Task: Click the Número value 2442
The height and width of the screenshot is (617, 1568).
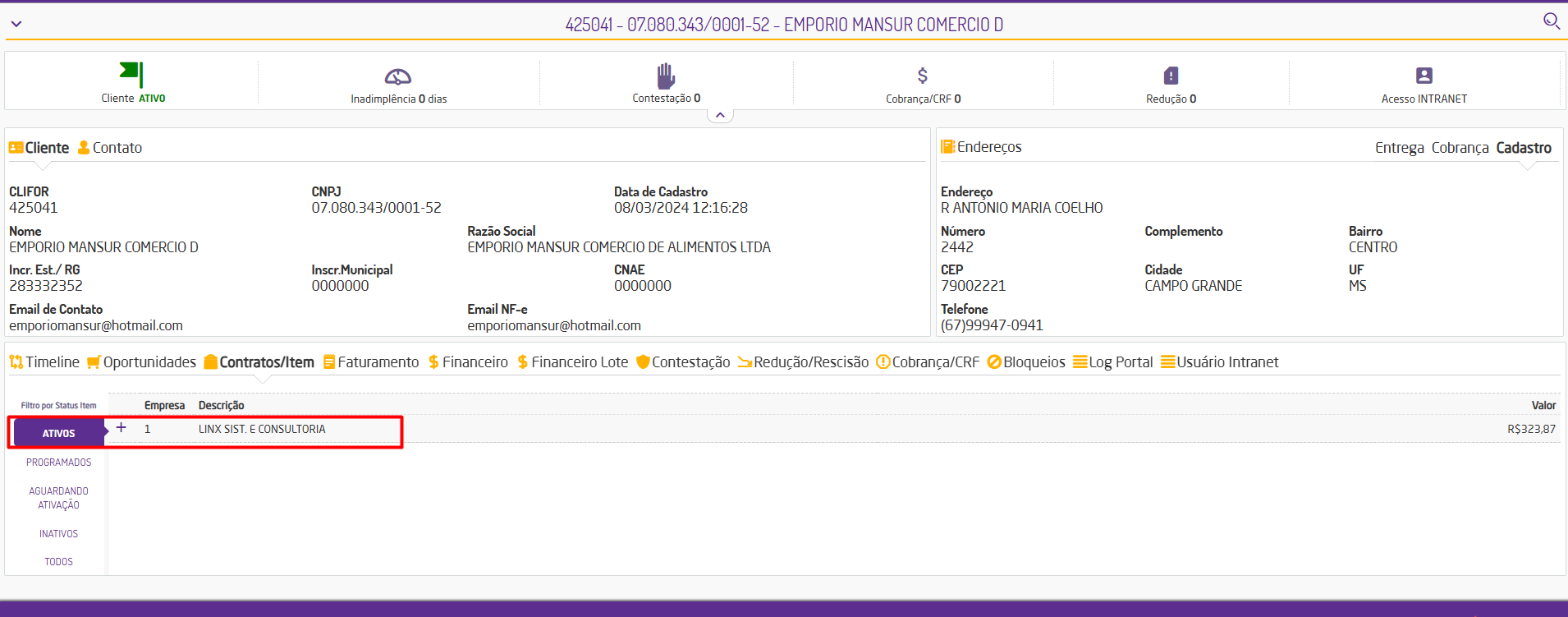Action: pyautogui.click(x=957, y=247)
